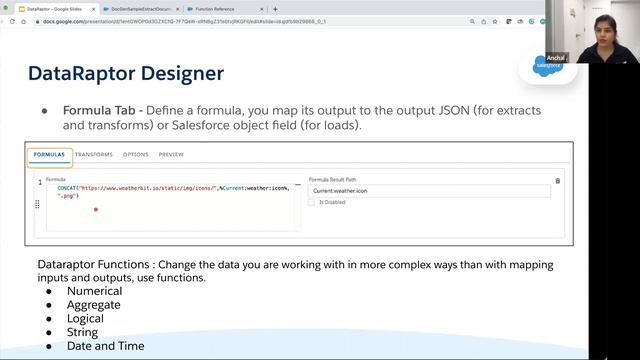
Task: Select the Aggregate bullet item
Action: tap(94, 305)
